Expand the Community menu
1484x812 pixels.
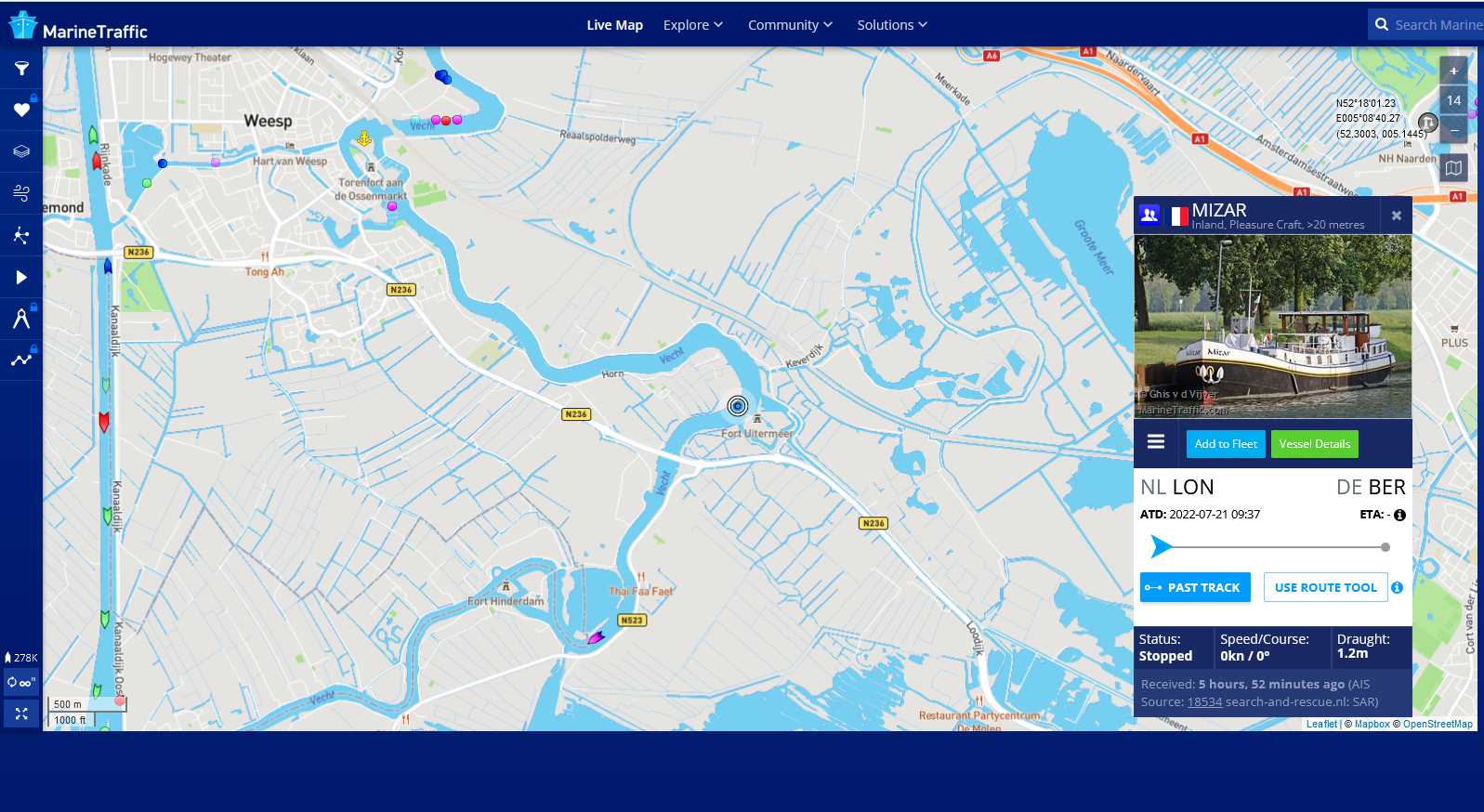[x=791, y=25]
